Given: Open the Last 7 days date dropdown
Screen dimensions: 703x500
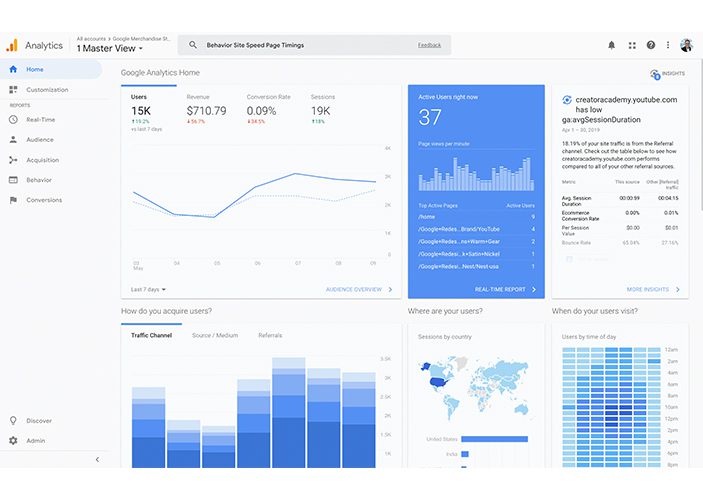Looking at the screenshot, I should pos(148,290).
